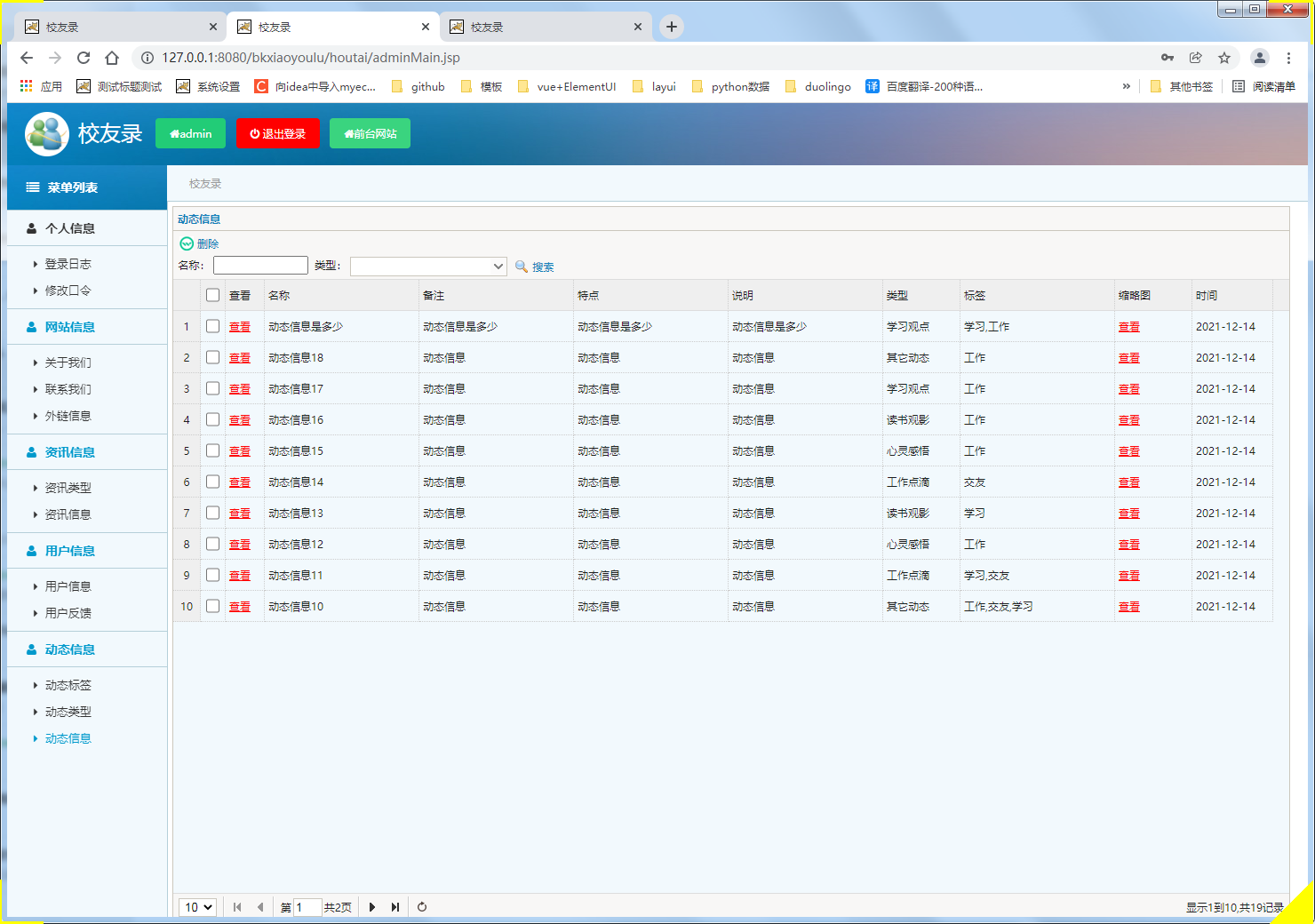Check the row for 动态信息18
The image size is (1315, 924).
(212, 357)
